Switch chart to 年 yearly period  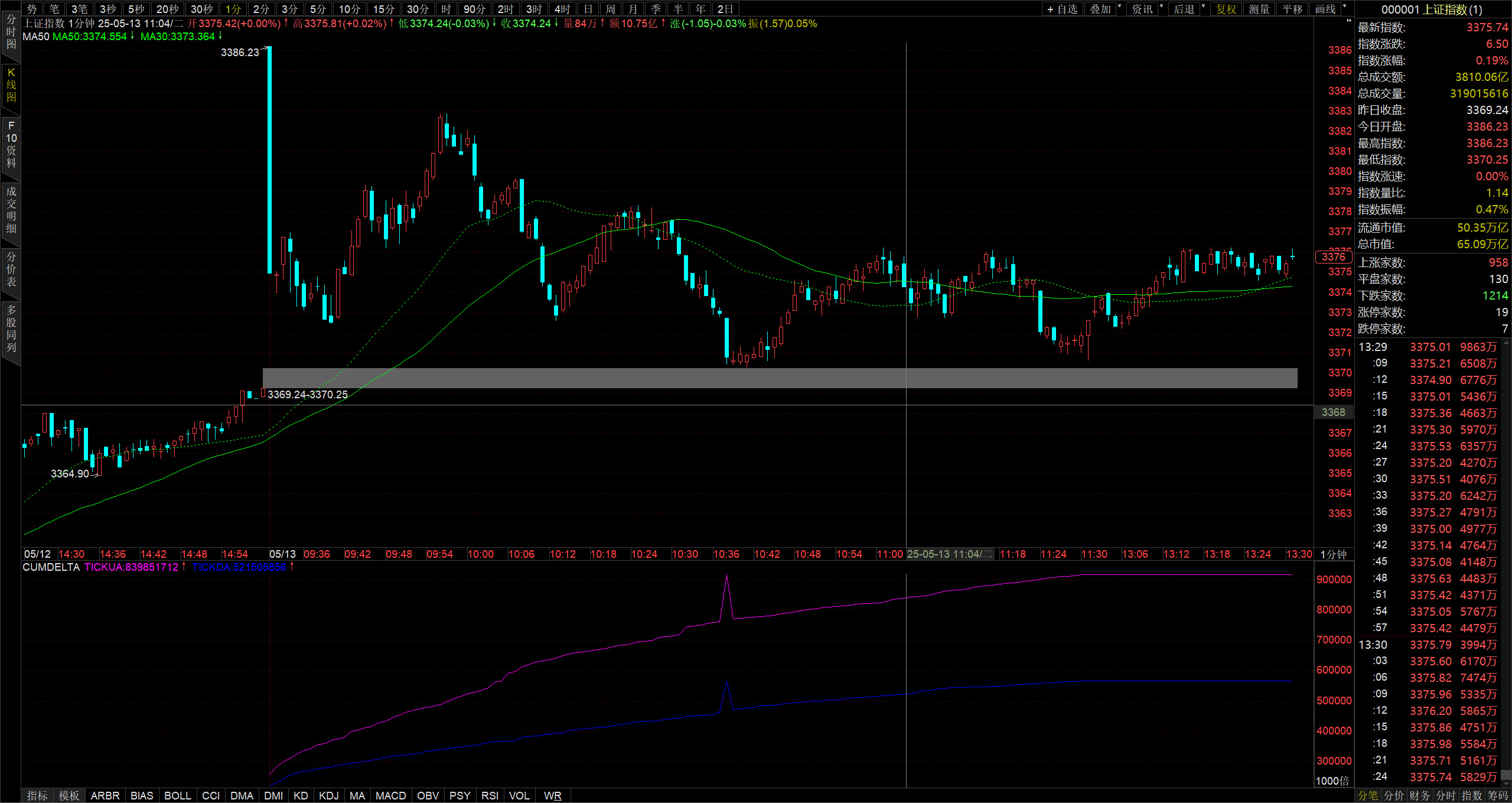pyautogui.click(x=700, y=9)
